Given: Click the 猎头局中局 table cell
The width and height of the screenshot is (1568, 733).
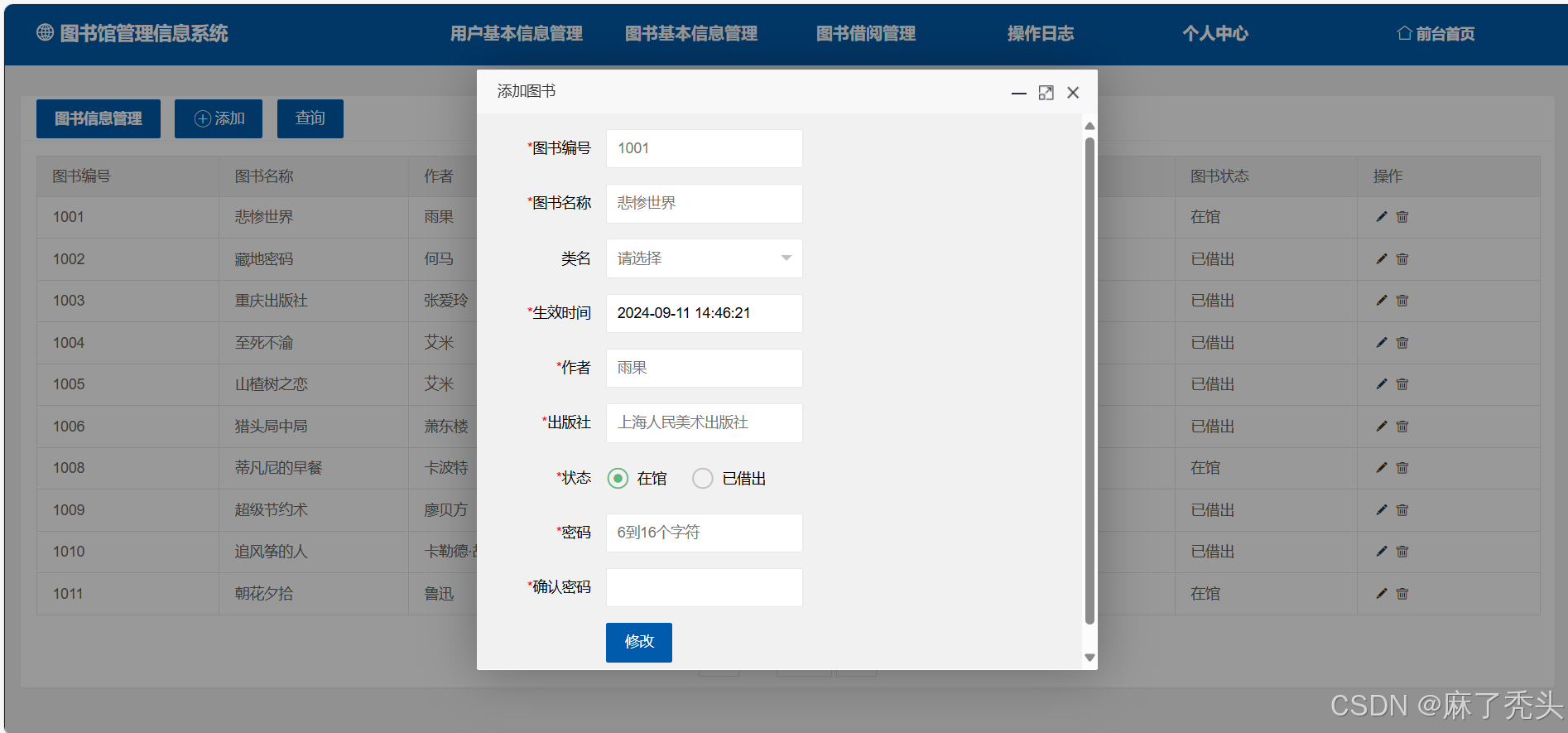Looking at the screenshot, I should coord(313,427).
